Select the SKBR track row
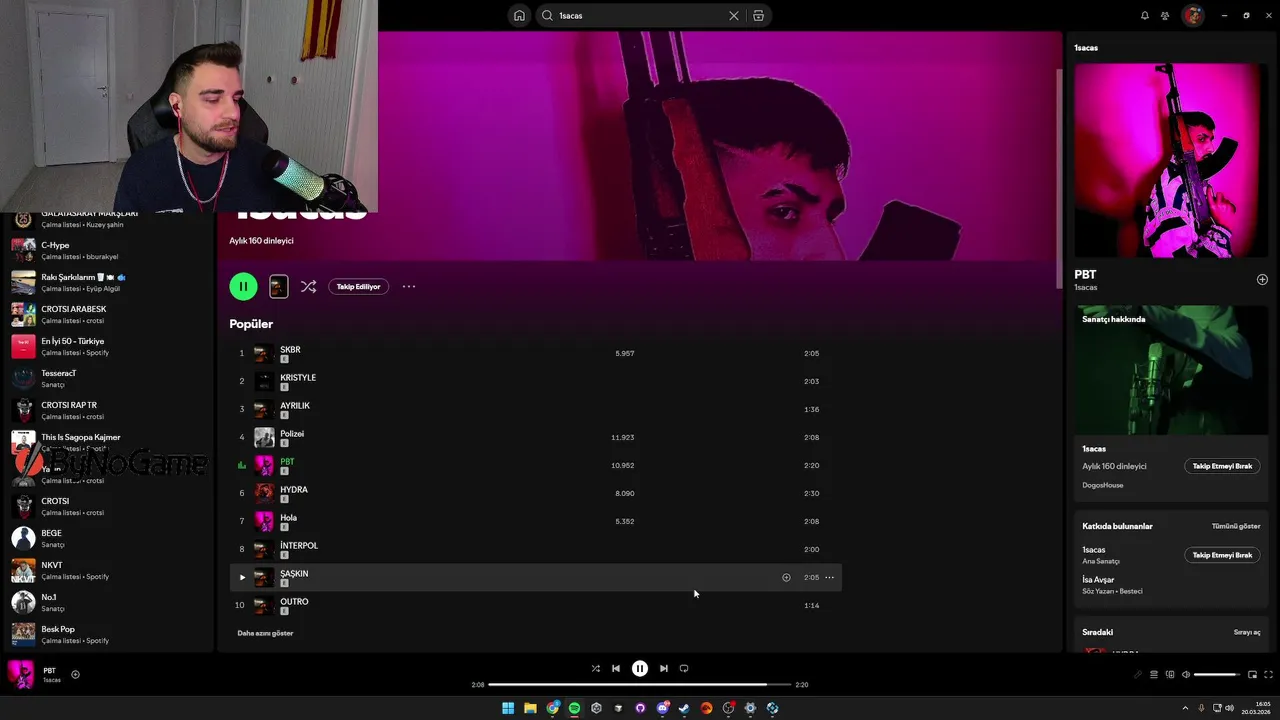 tap(535, 353)
